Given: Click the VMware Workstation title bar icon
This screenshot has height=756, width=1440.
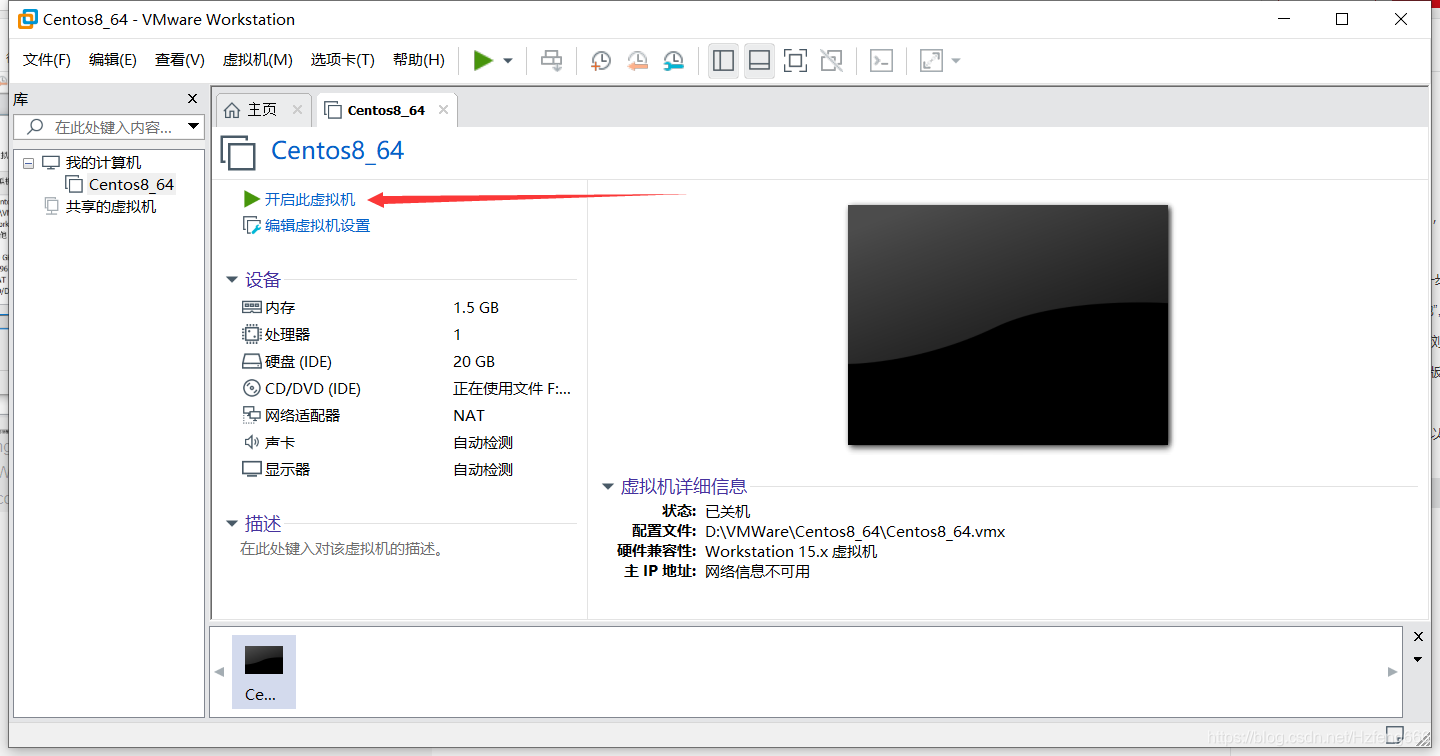Looking at the screenshot, I should click(29, 19).
